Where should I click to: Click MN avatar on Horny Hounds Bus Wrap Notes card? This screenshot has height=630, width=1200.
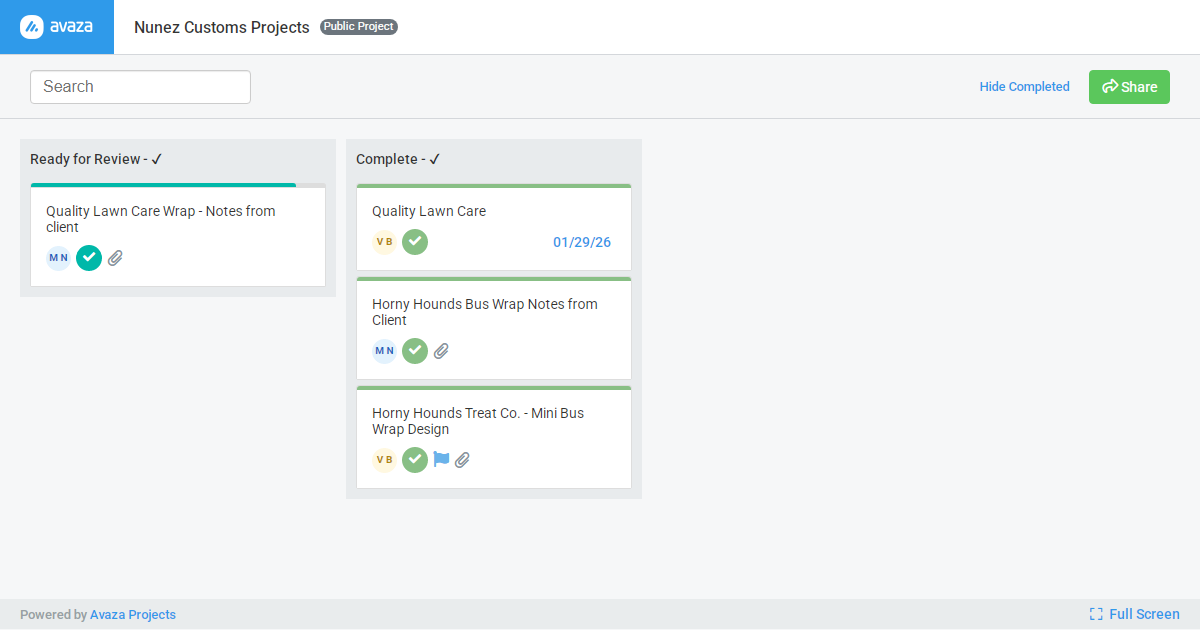385,351
